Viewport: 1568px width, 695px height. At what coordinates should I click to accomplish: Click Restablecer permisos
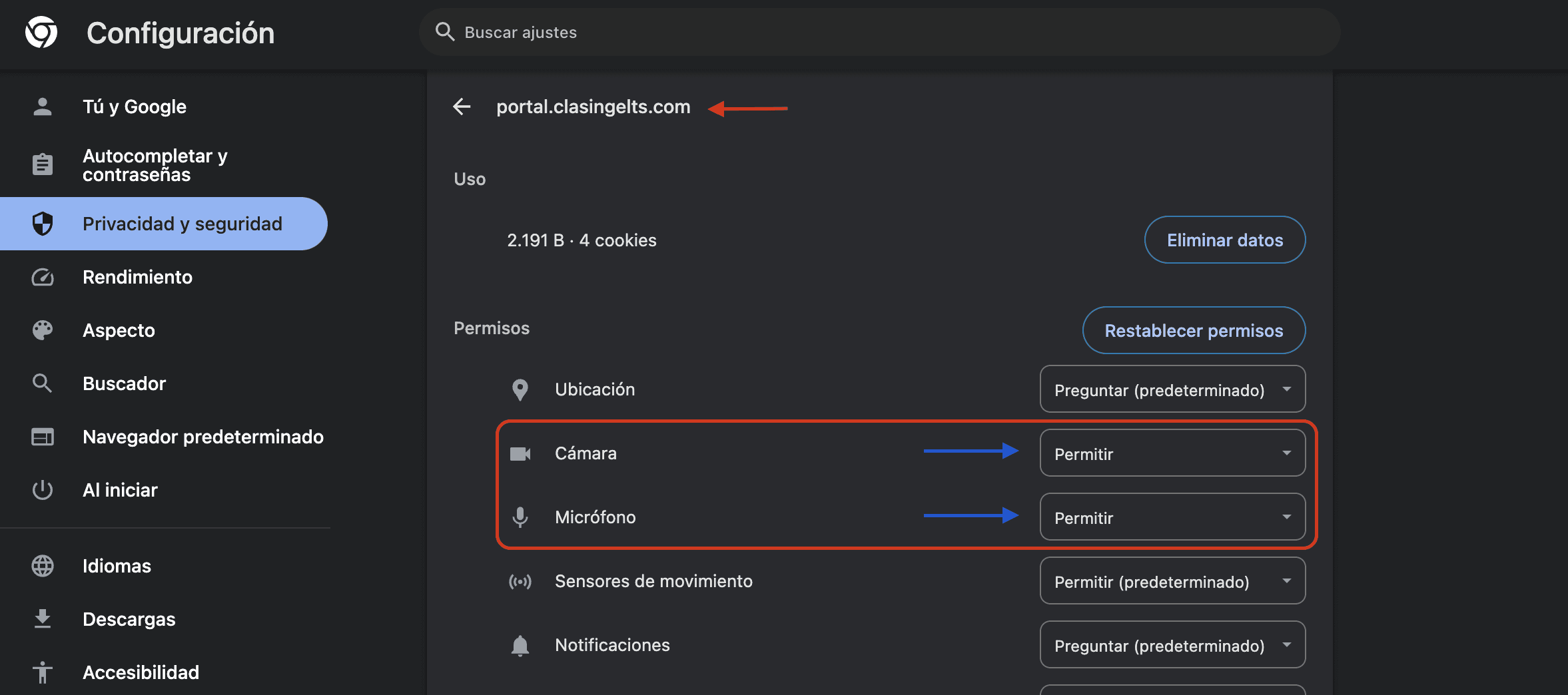[x=1193, y=330]
